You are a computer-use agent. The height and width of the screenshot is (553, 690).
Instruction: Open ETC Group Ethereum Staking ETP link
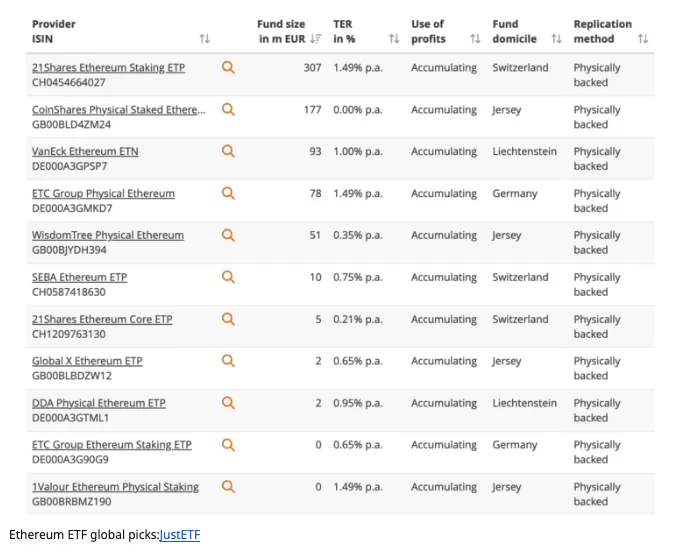pyautogui.click(x=112, y=445)
